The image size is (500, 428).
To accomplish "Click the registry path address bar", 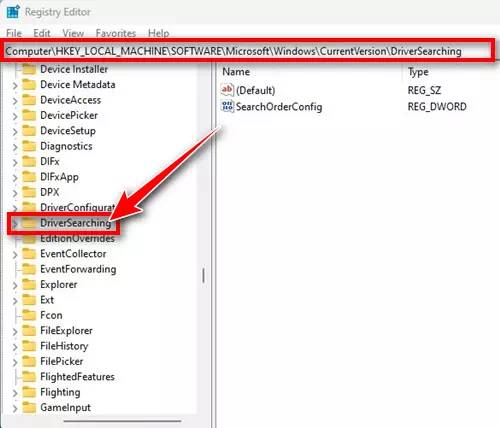I will point(247,51).
